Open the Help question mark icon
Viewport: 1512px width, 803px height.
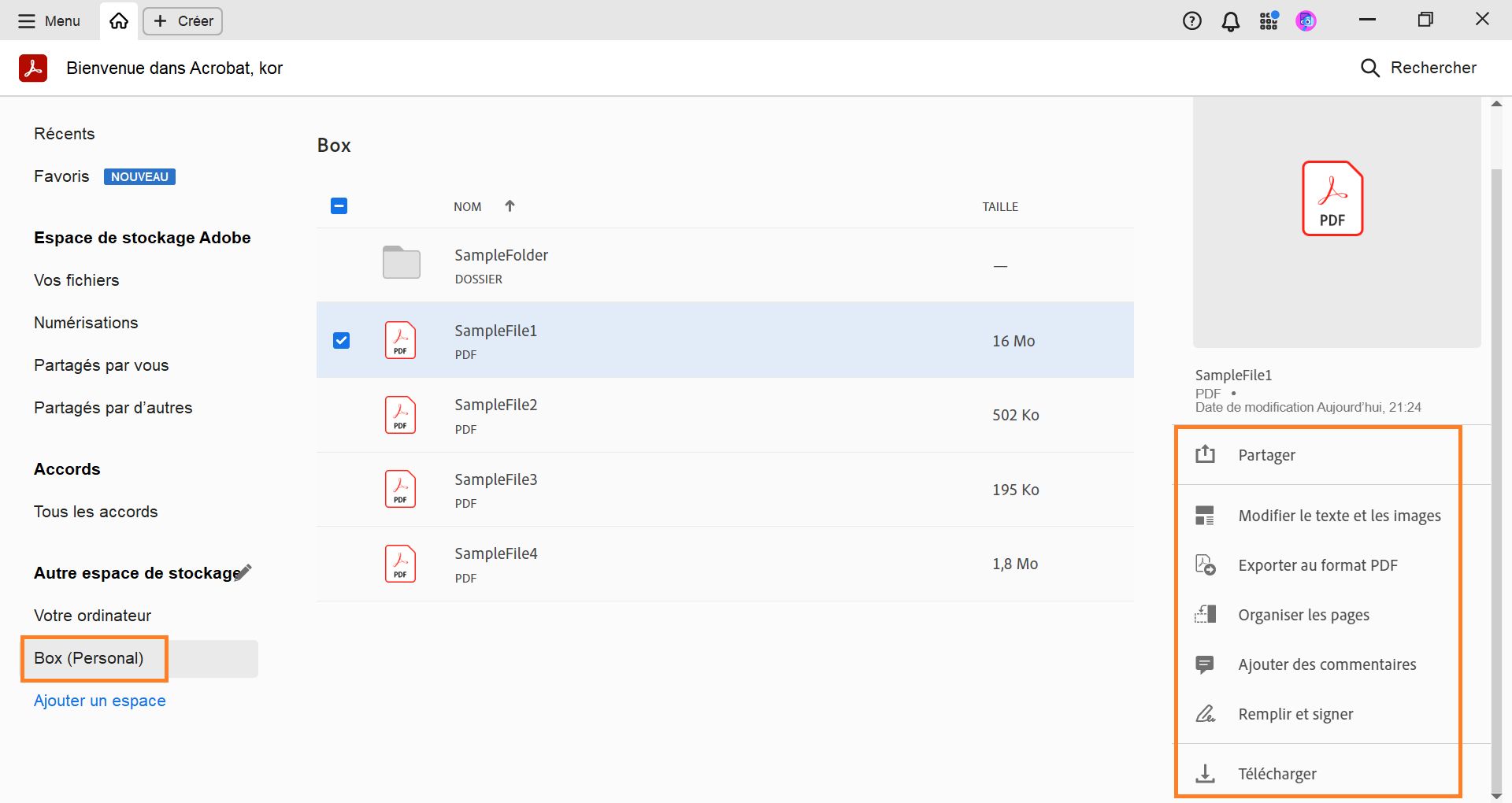tap(1192, 21)
